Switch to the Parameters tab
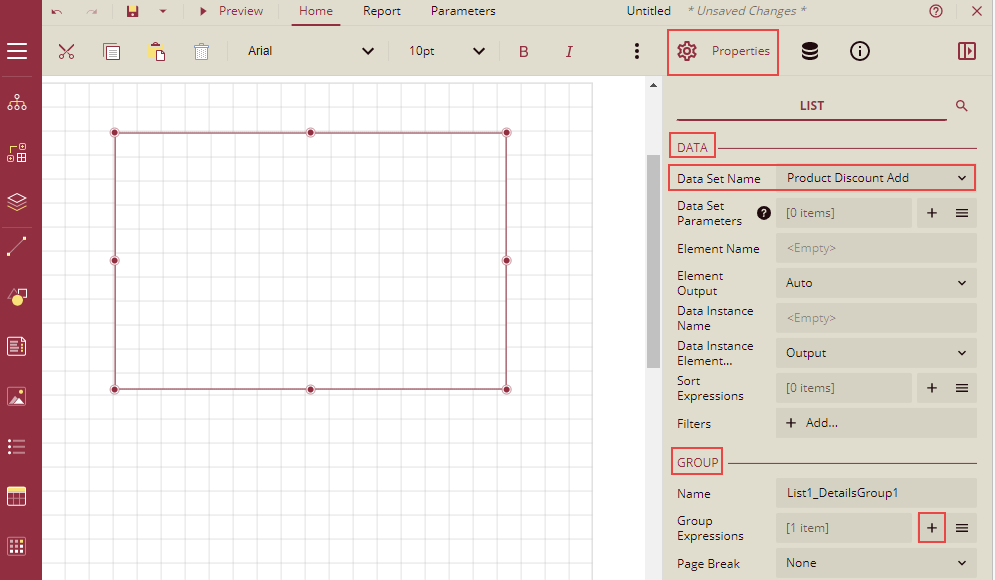The width and height of the screenshot is (995, 580). (x=463, y=11)
